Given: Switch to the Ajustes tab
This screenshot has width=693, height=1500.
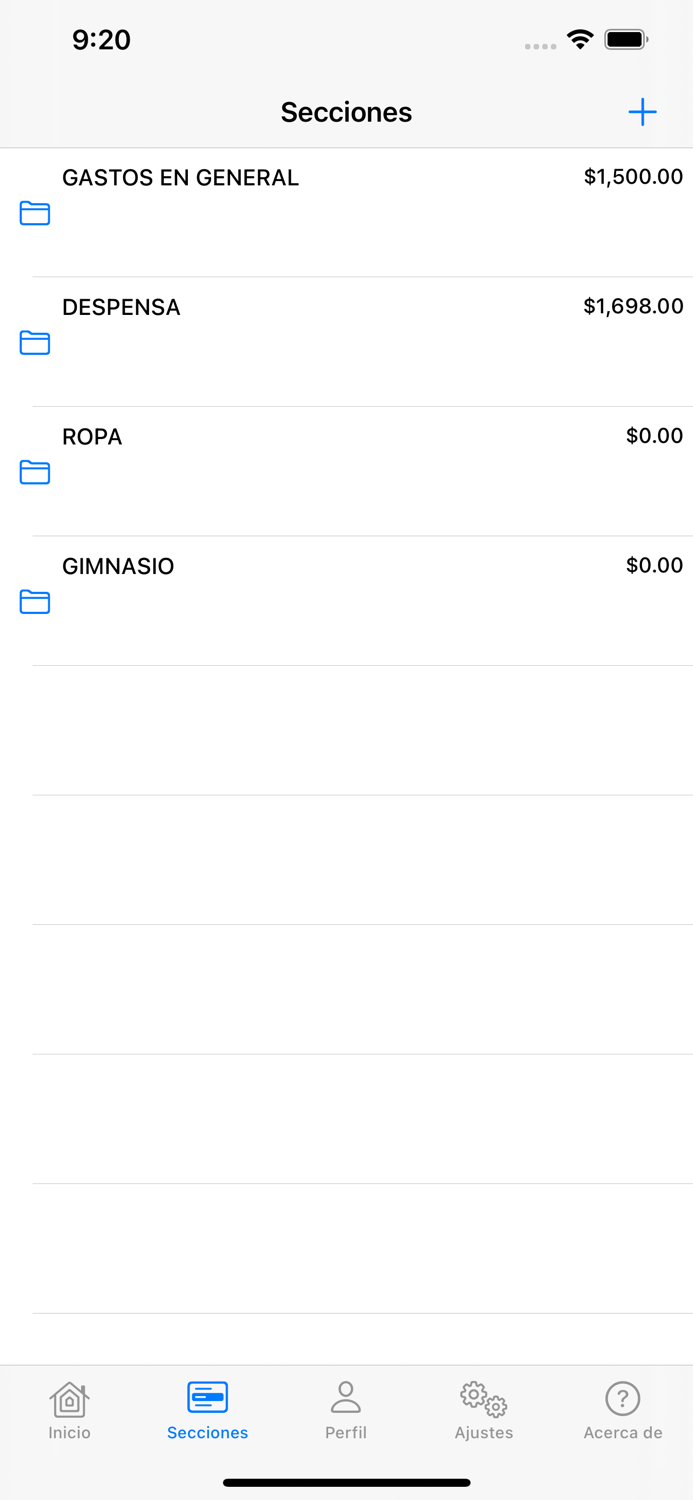Looking at the screenshot, I should (484, 1410).
